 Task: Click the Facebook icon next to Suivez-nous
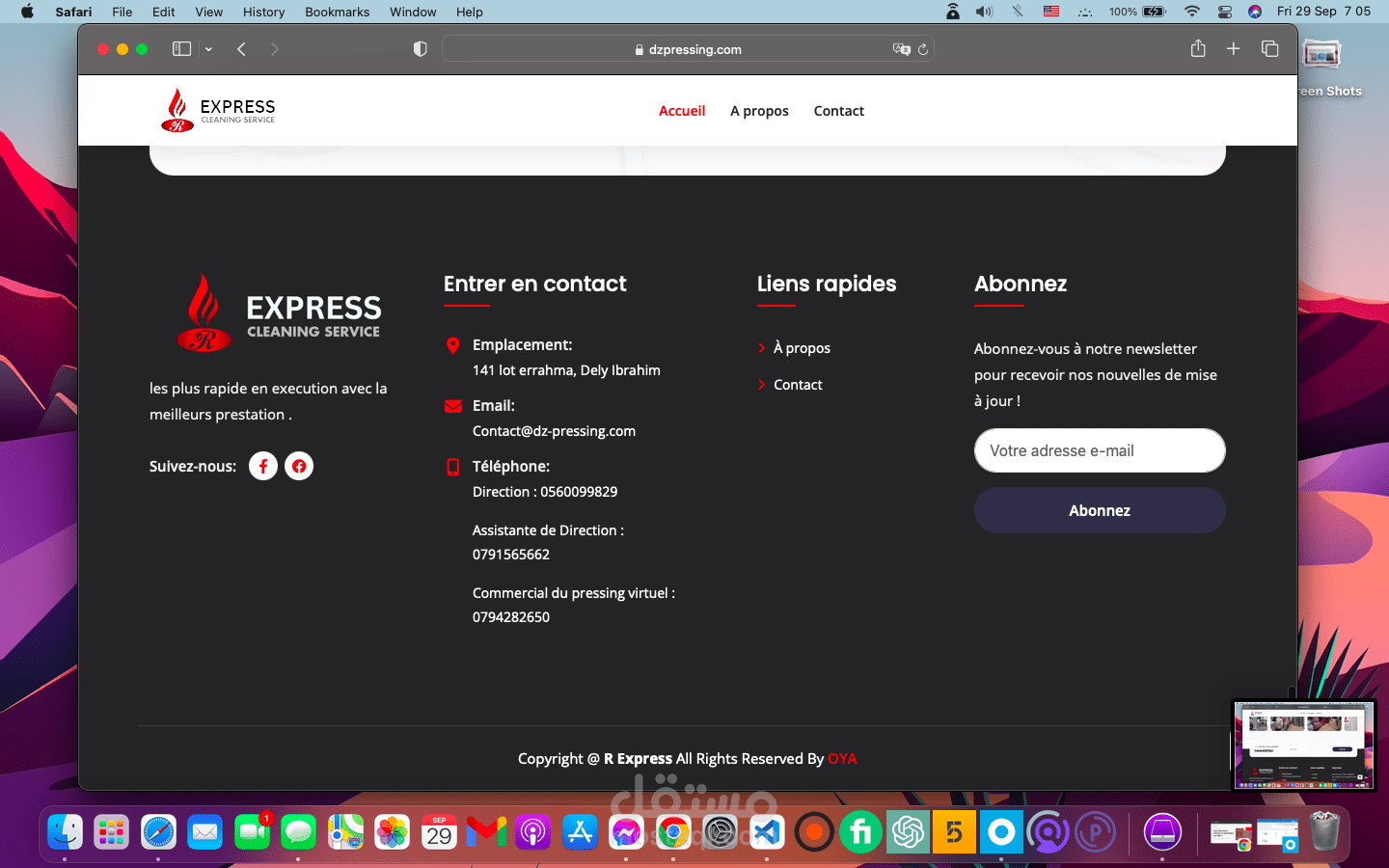[263, 466]
